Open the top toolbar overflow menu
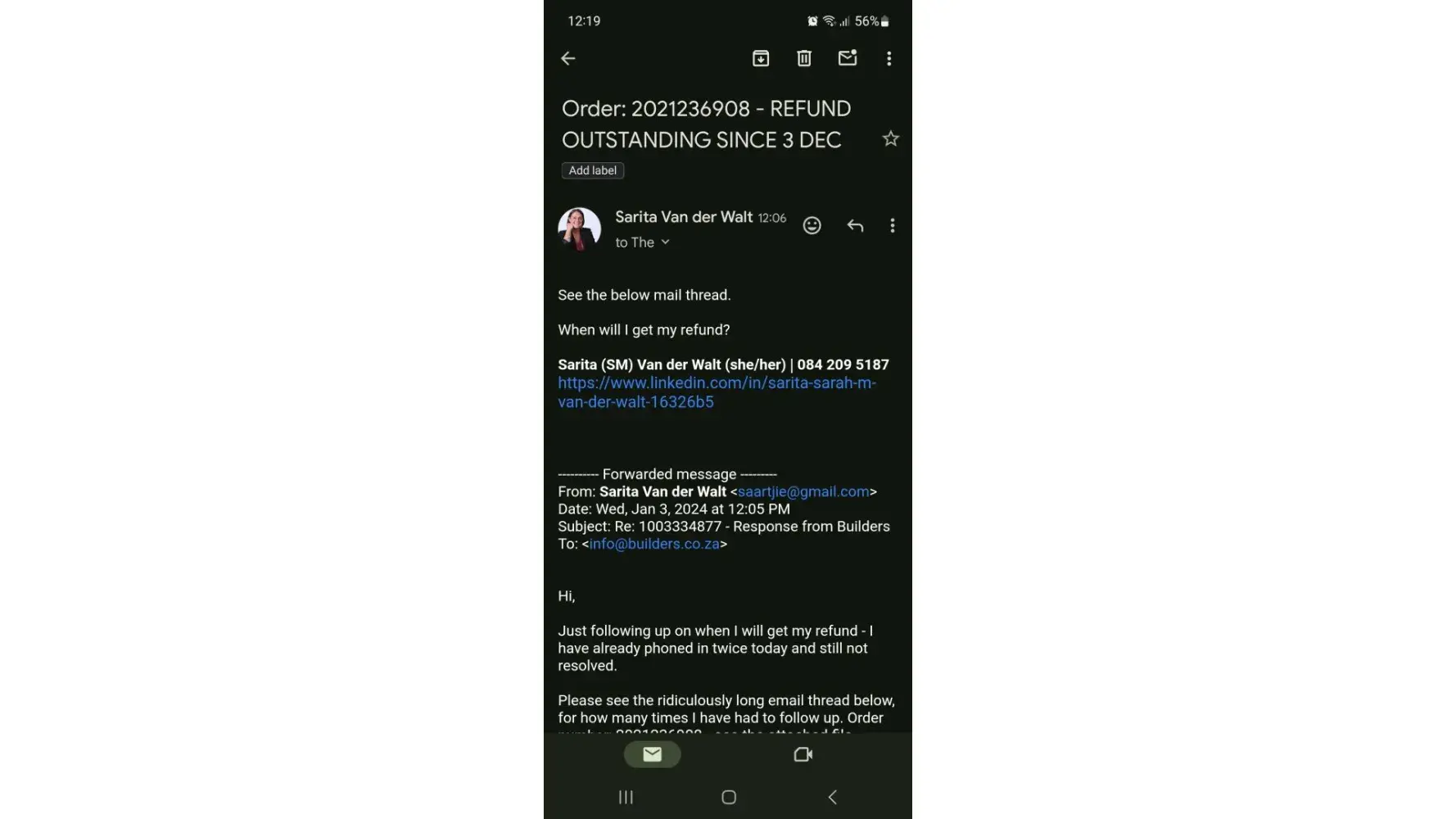Viewport: 1456px width, 819px height. coord(889,58)
